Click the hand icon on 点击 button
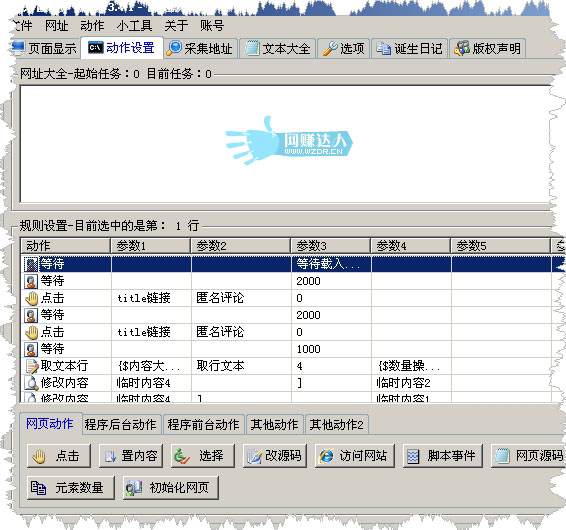Image resolution: width=566 pixels, height=530 pixels. point(39,456)
